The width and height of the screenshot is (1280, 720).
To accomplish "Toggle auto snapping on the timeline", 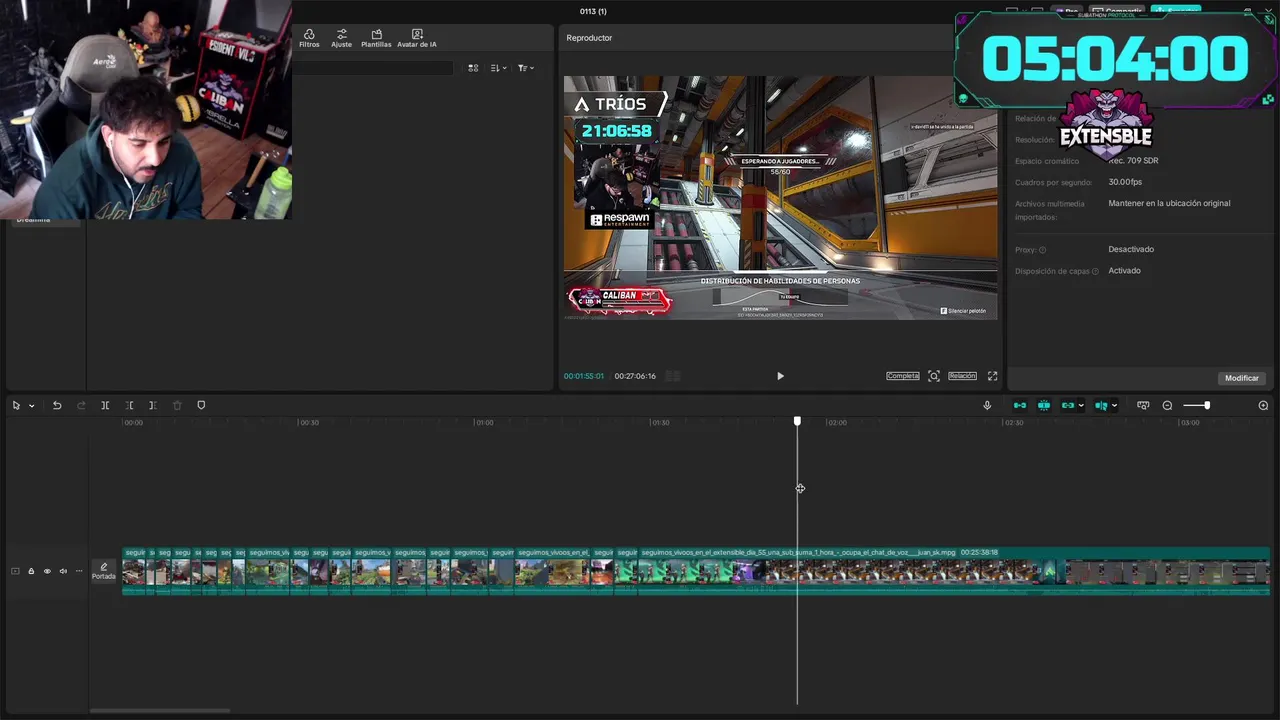I will click(1043, 405).
